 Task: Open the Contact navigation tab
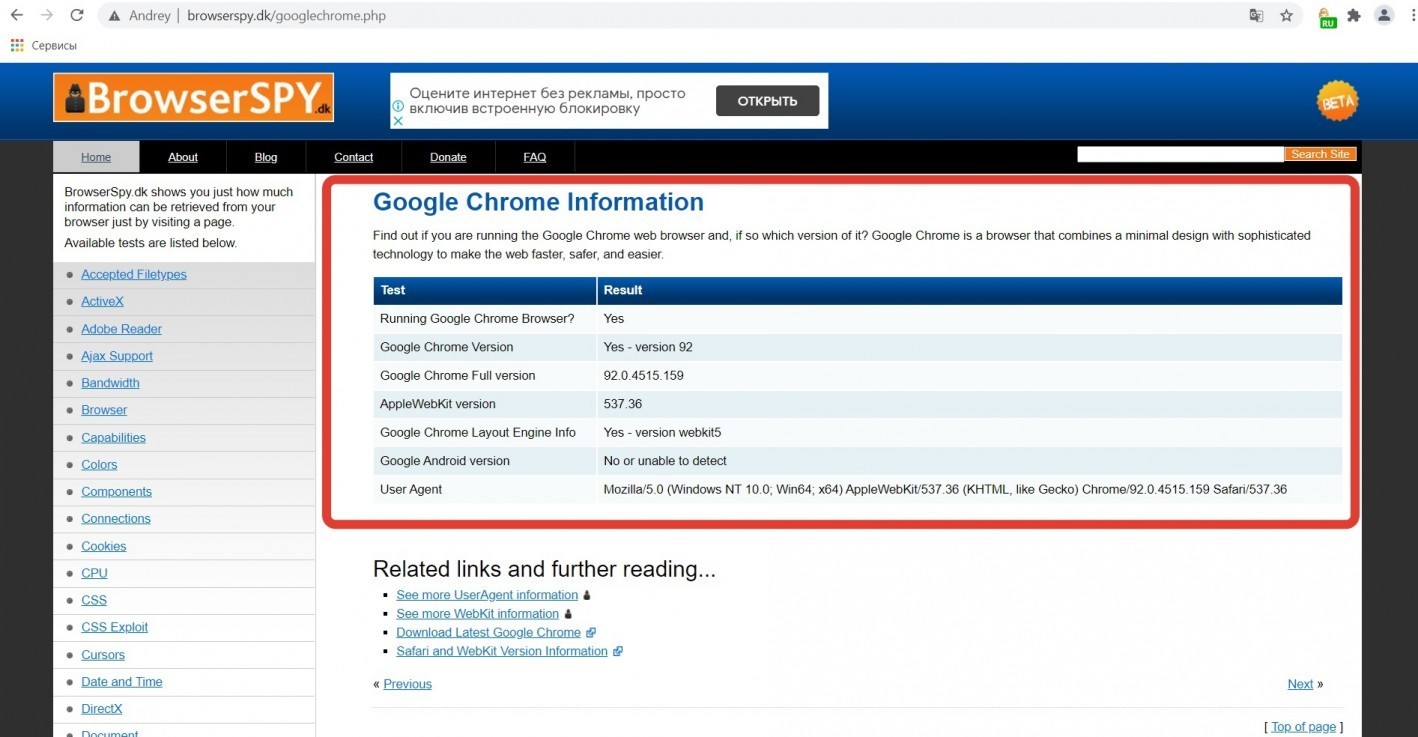354,157
